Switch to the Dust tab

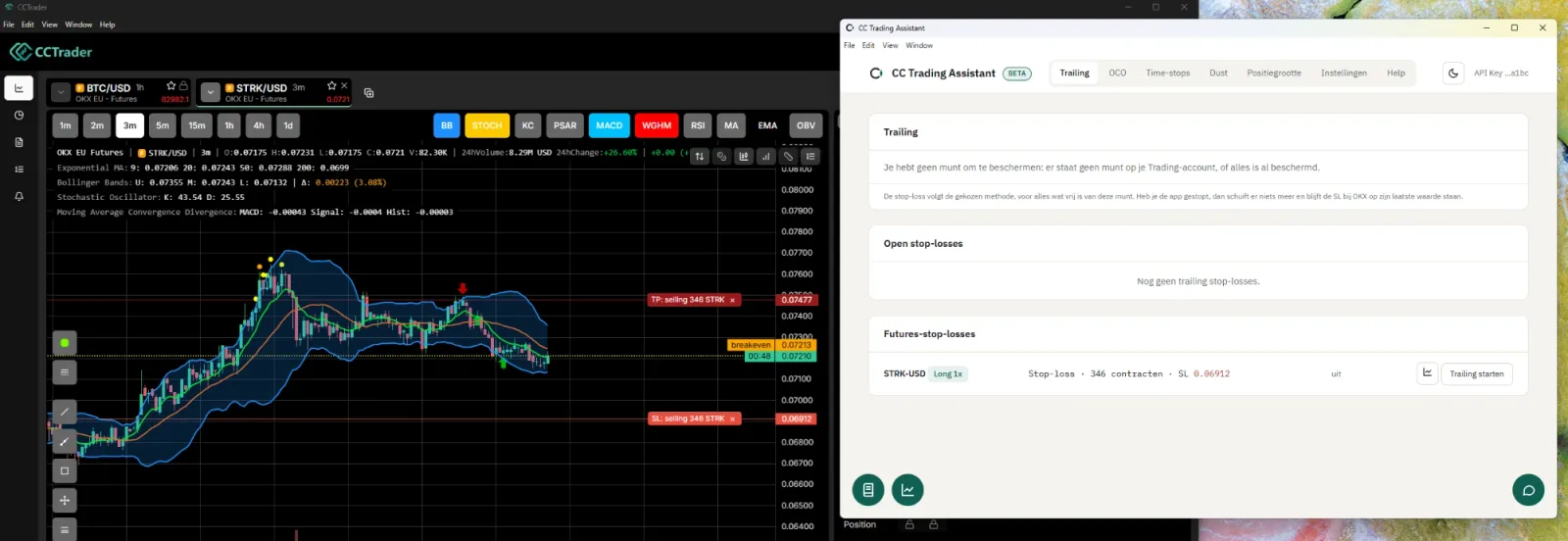(1218, 73)
